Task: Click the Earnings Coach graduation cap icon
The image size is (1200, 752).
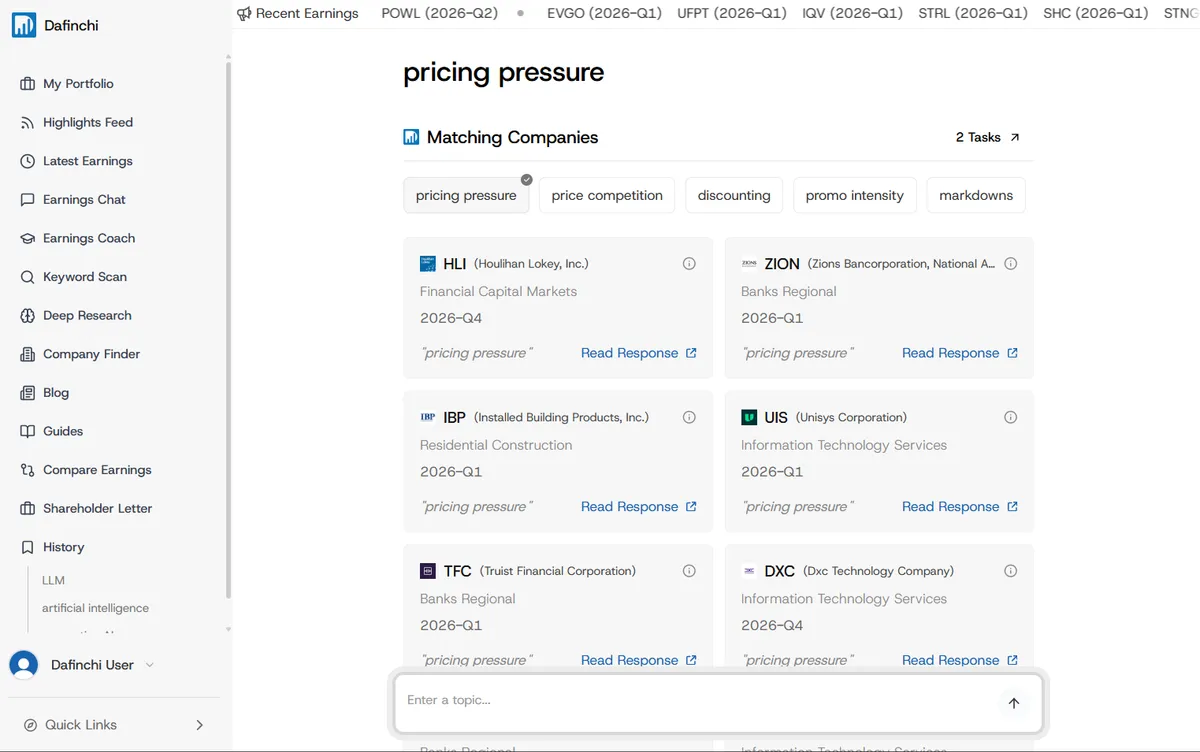Action: coord(28,238)
